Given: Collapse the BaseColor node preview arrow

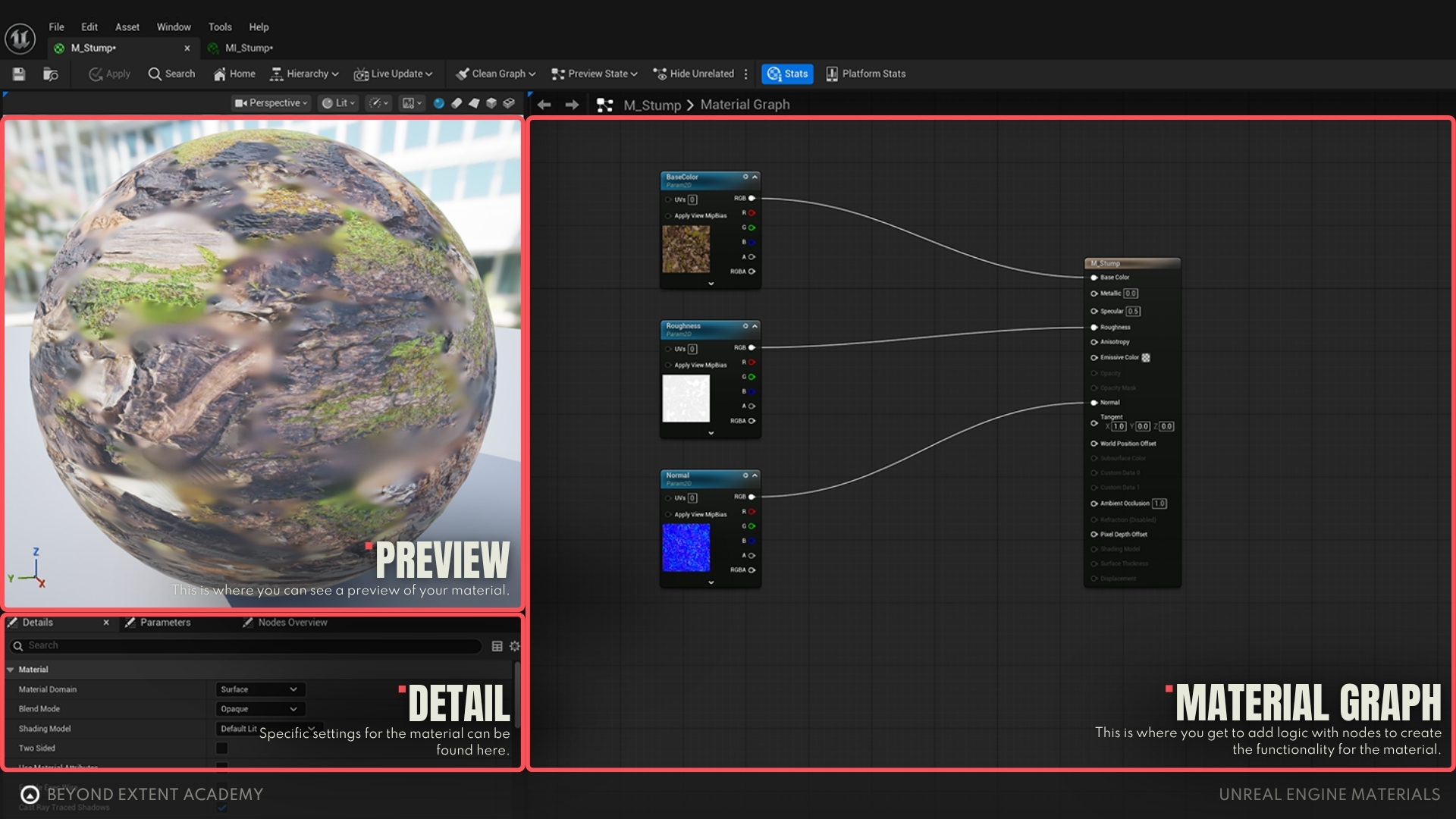Looking at the screenshot, I should tap(755, 177).
